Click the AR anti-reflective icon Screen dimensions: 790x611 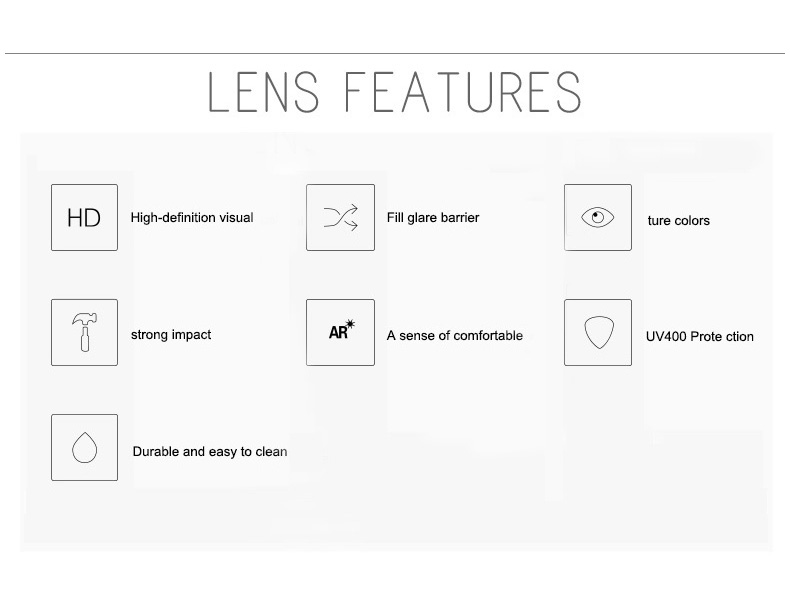[x=340, y=332]
